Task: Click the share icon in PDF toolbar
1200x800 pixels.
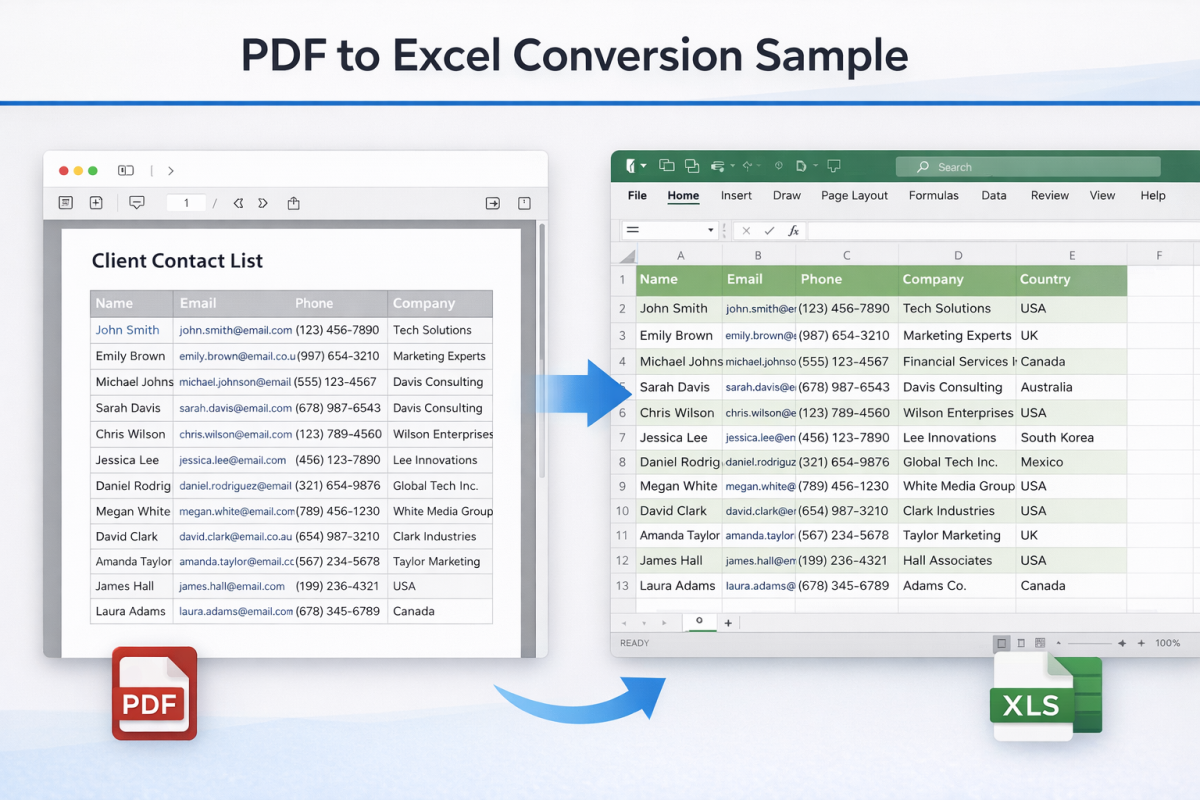Action: (x=293, y=203)
